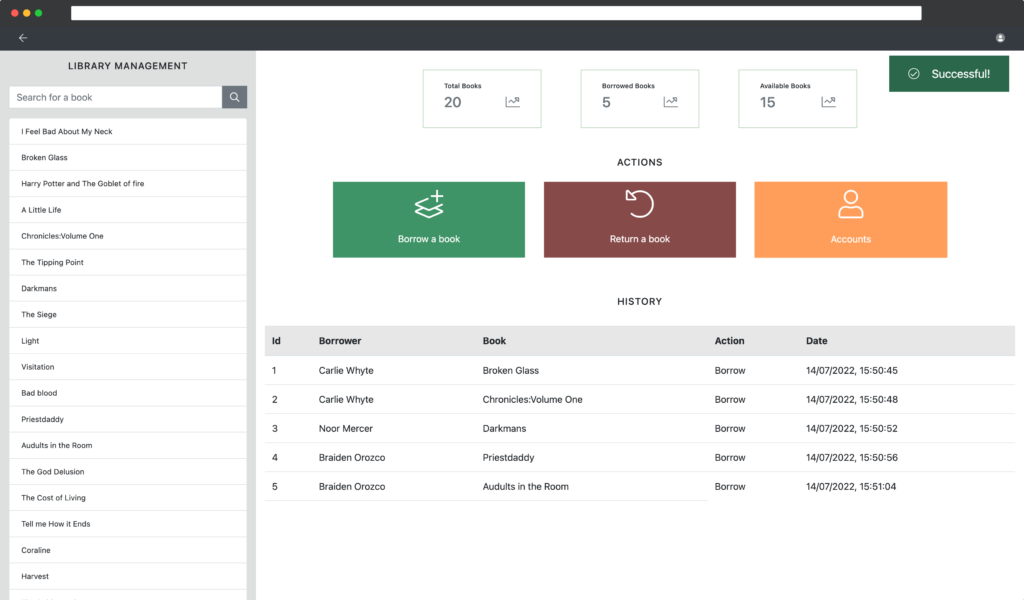Select Harry Potter and The Goblet of fire
This screenshot has width=1024, height=600.
pos(83,184)
